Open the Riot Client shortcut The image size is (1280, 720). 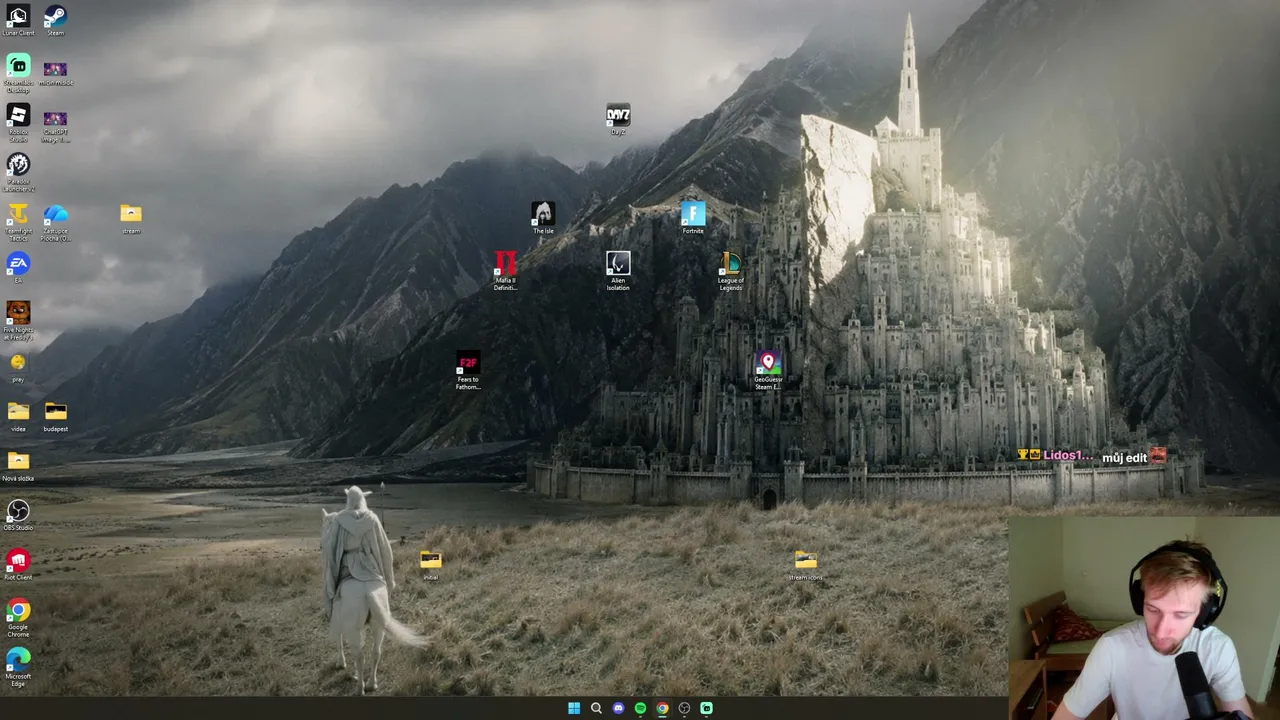coord(18,565)
